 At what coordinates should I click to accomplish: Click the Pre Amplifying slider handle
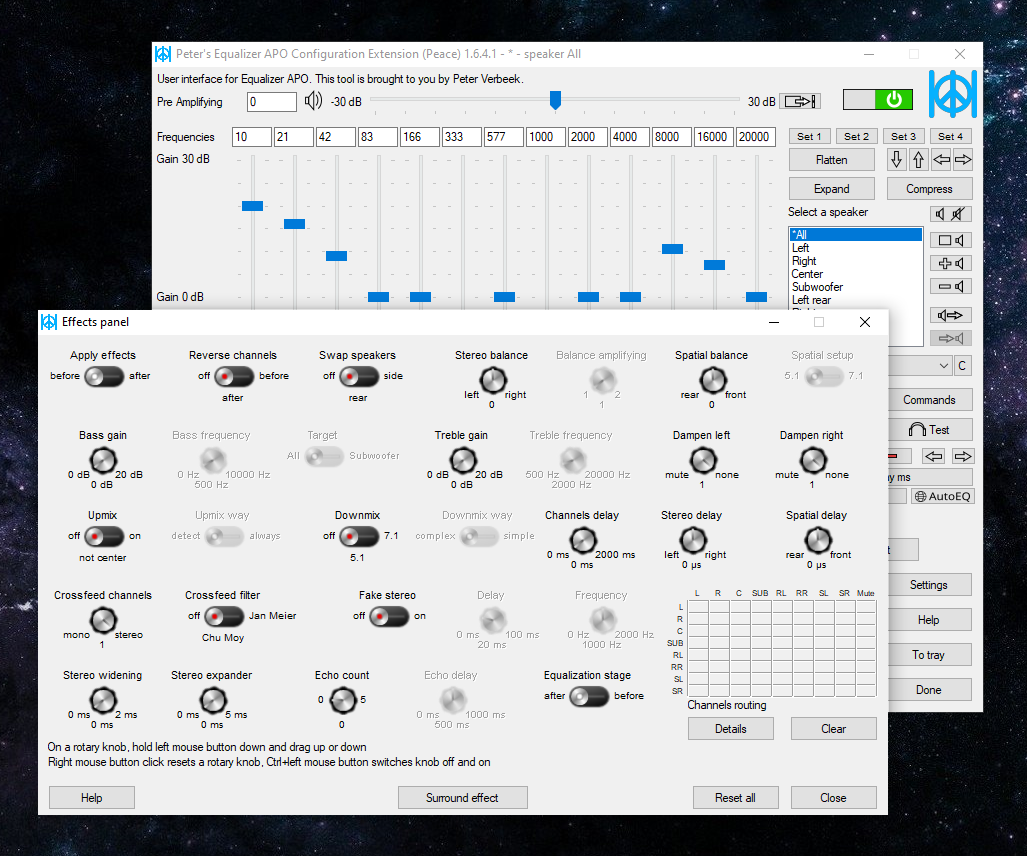(x=555, y=100)
